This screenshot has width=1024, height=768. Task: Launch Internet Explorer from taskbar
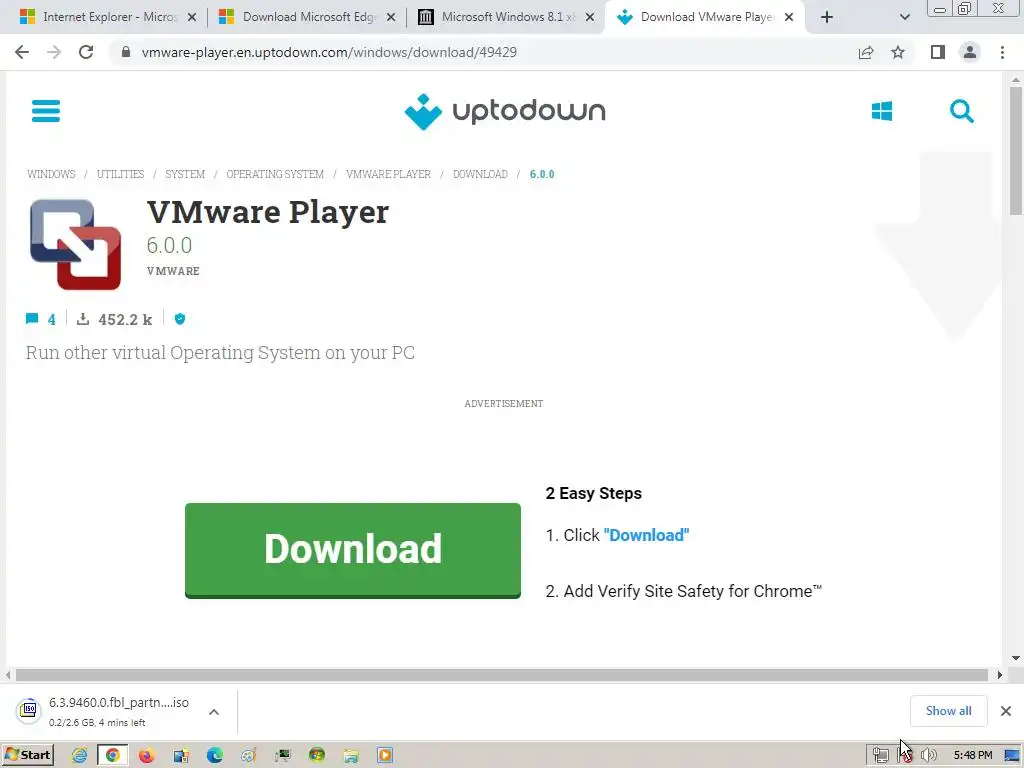[79, 755]
